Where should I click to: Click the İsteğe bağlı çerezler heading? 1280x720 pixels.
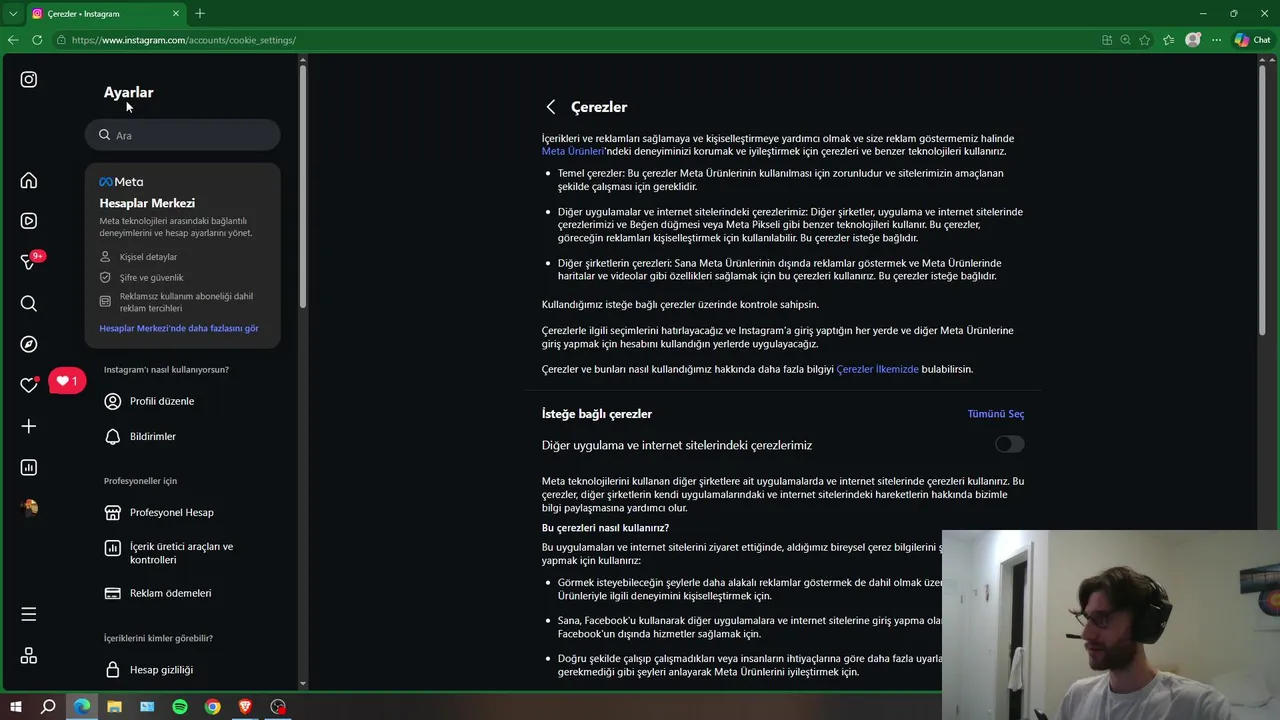597,414
